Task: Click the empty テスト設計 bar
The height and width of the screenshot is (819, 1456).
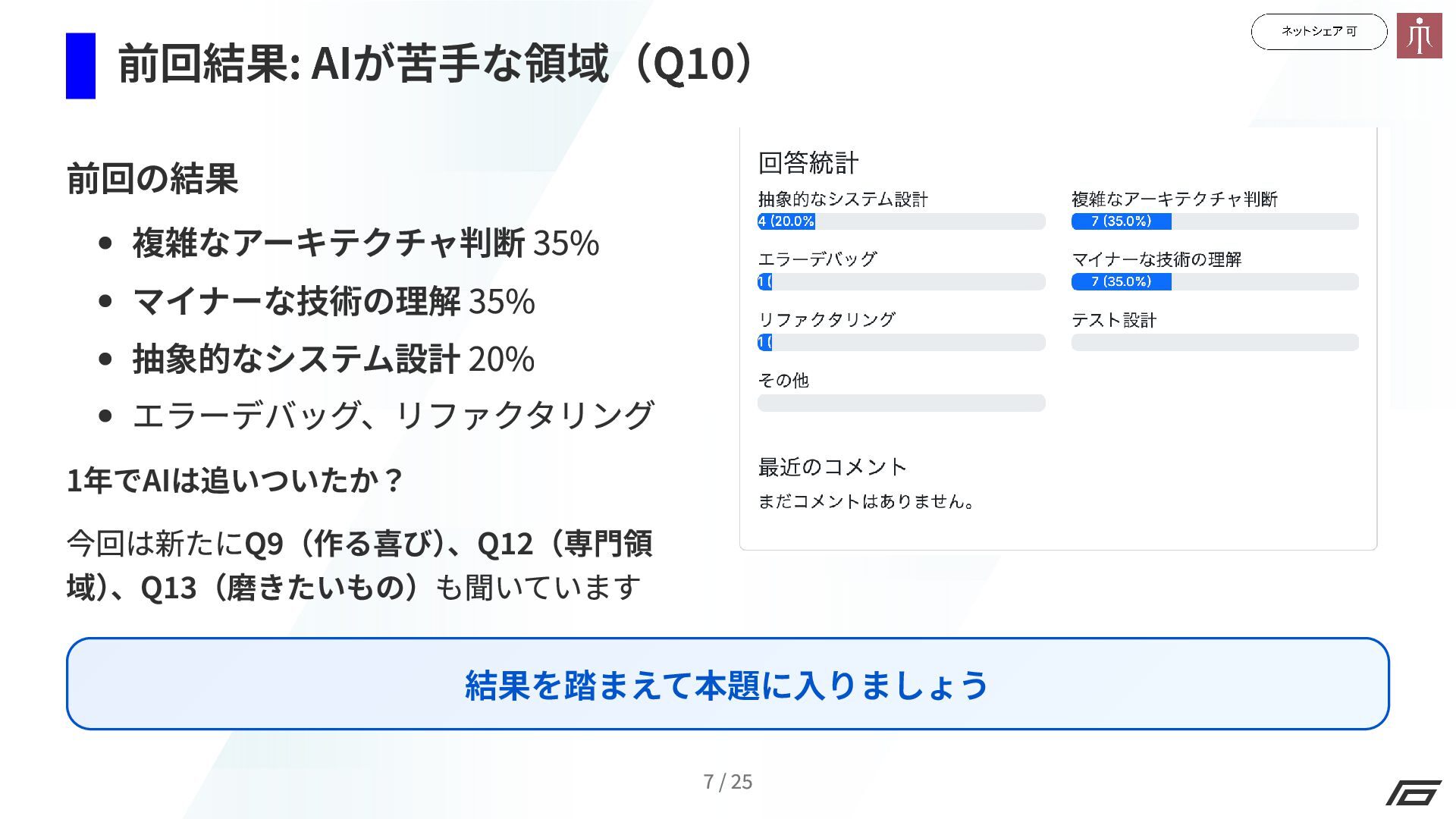Action: pos(1214,343)
